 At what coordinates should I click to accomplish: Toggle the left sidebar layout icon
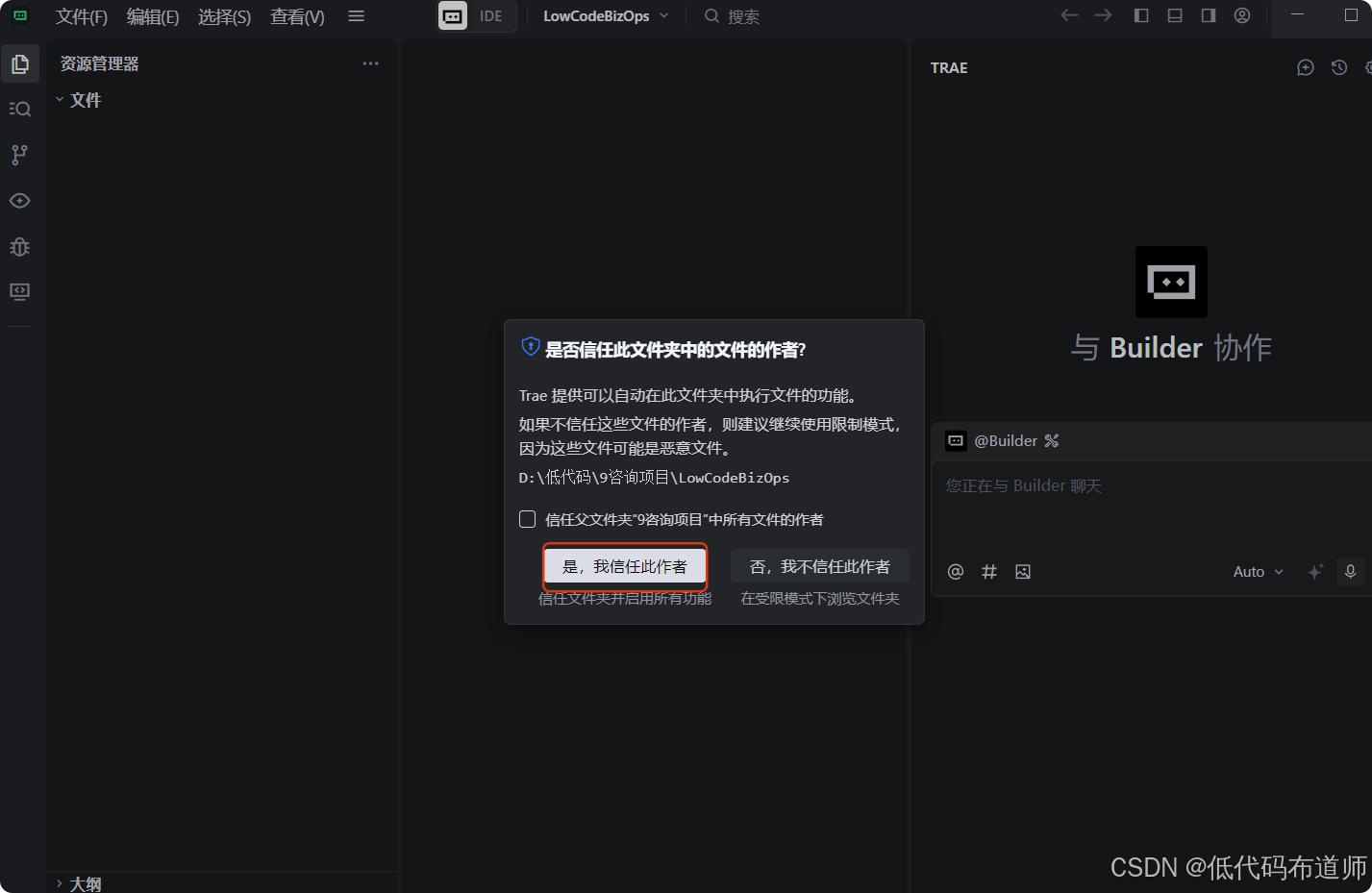coord(1141,15)
